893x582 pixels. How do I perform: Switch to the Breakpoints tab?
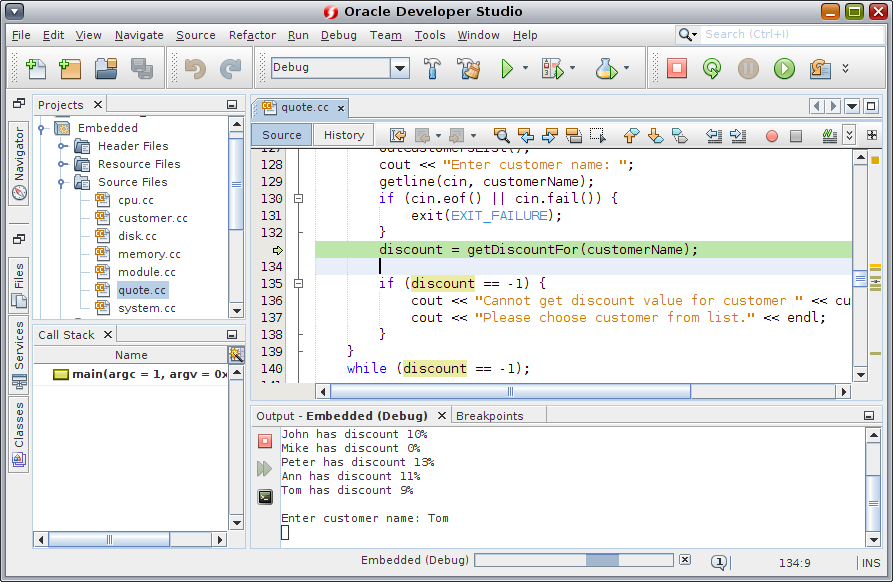pyautogui.click(x=490, y=416)
